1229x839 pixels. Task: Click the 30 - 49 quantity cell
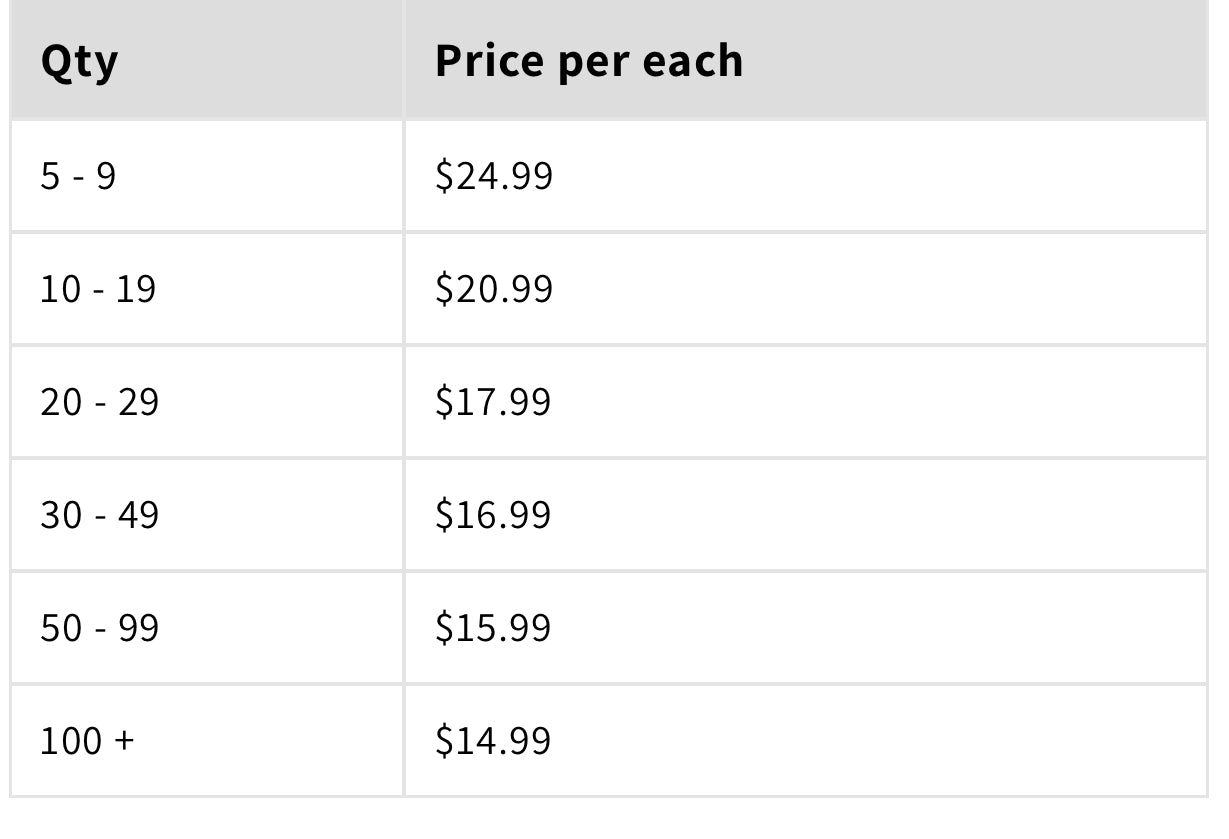(99, 516)
